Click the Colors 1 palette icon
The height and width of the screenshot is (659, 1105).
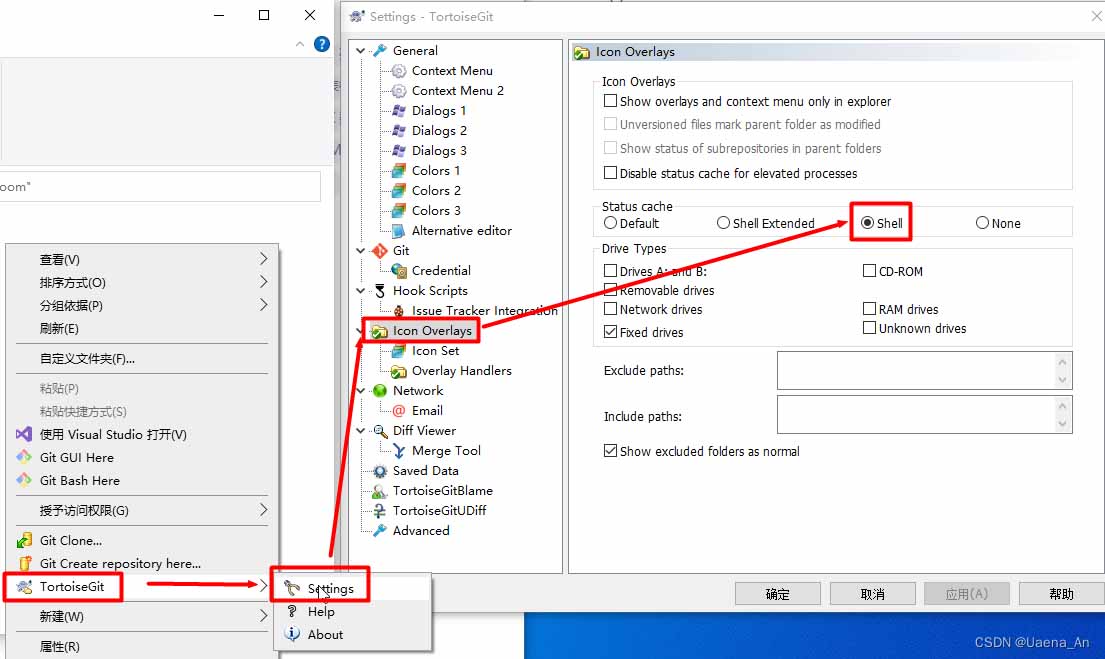point(399,171)
